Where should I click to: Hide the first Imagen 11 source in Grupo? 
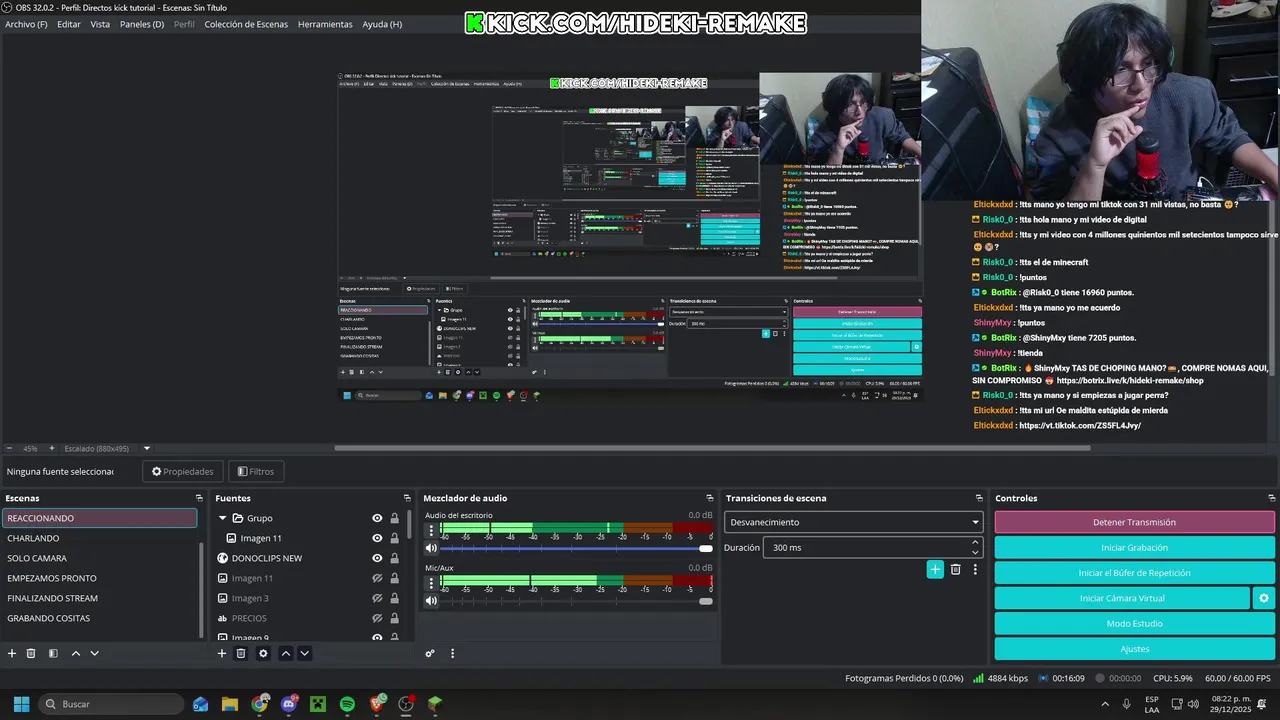coord(377,538)
